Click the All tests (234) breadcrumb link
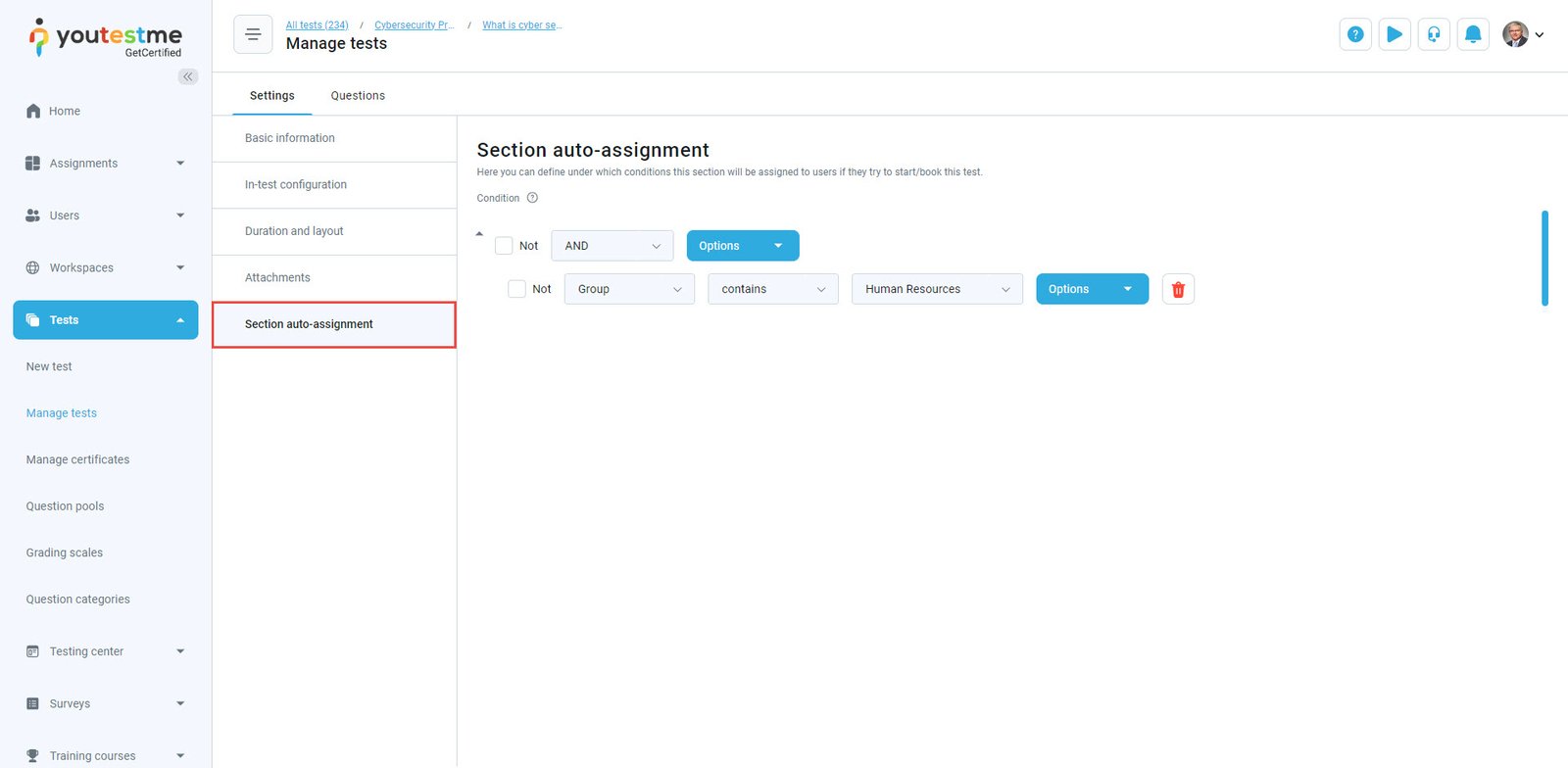 point(317,25)
